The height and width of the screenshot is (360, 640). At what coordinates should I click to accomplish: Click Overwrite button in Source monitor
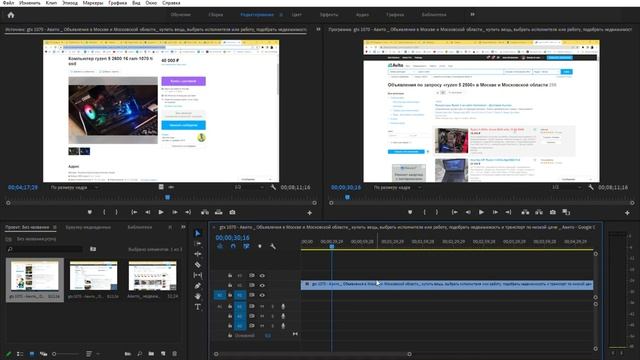(219, 212)
